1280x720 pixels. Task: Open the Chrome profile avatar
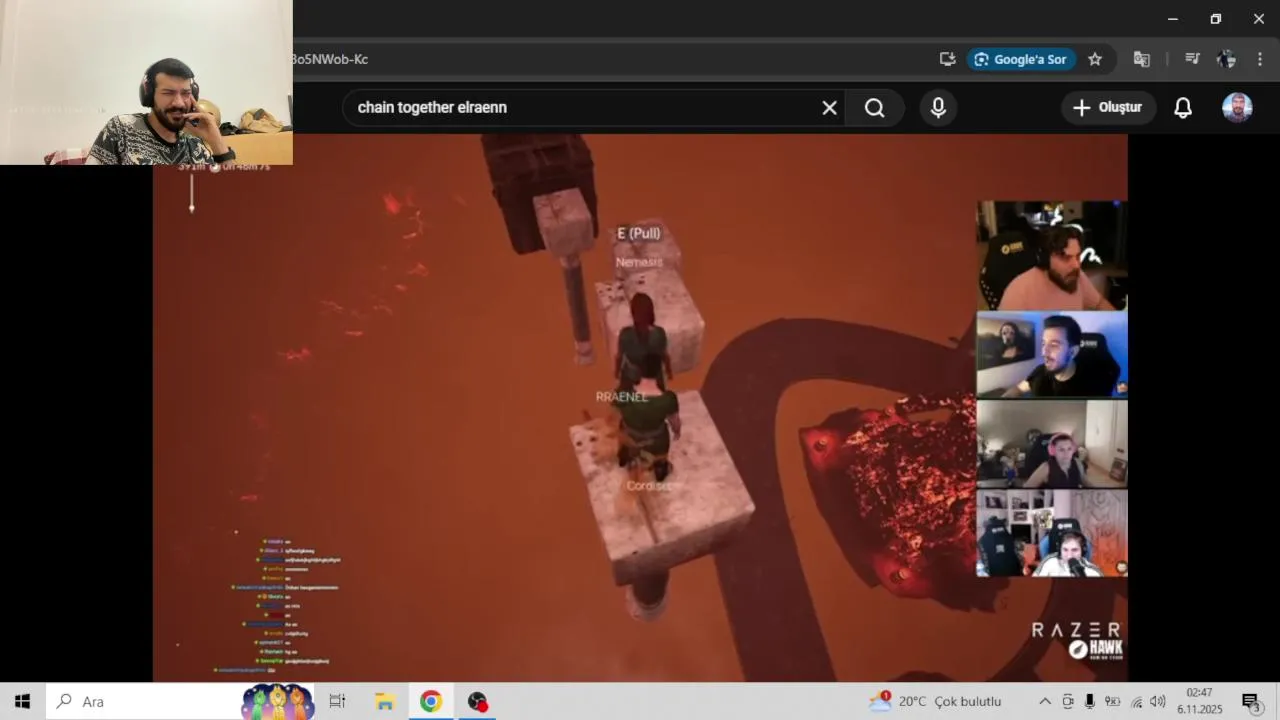pos(1226,59)
